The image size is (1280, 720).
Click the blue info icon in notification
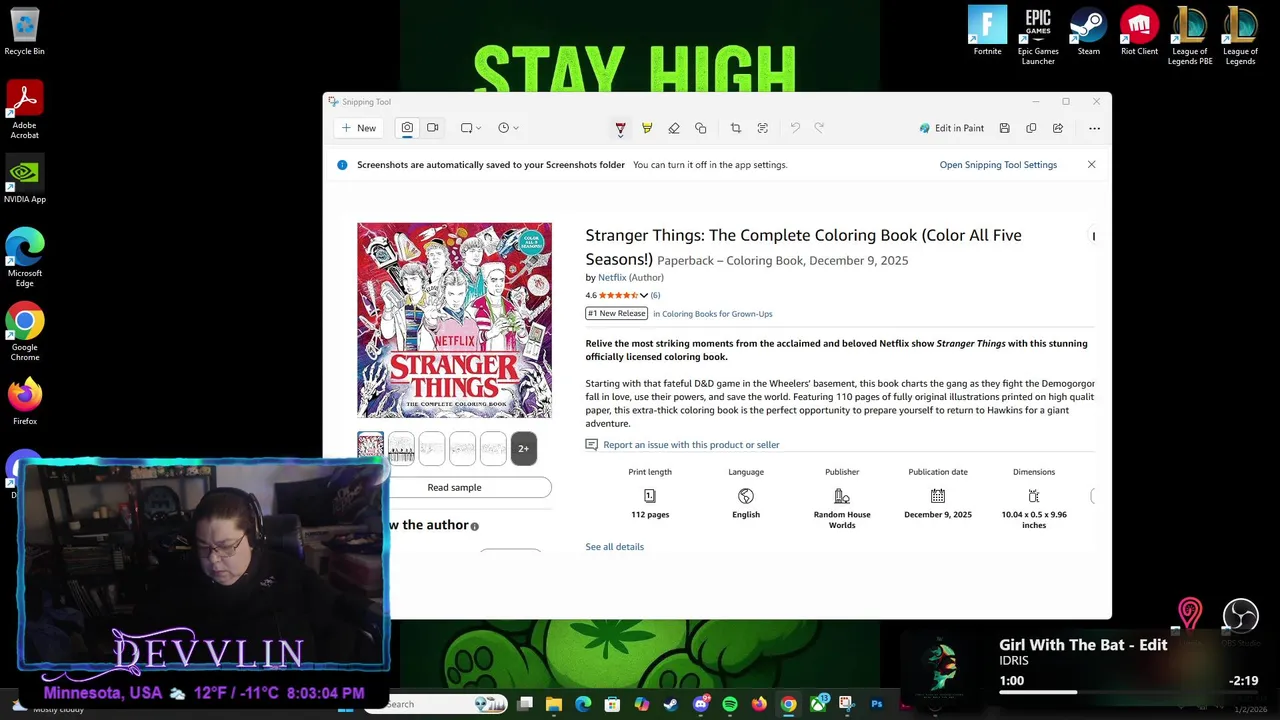[342, 165]
